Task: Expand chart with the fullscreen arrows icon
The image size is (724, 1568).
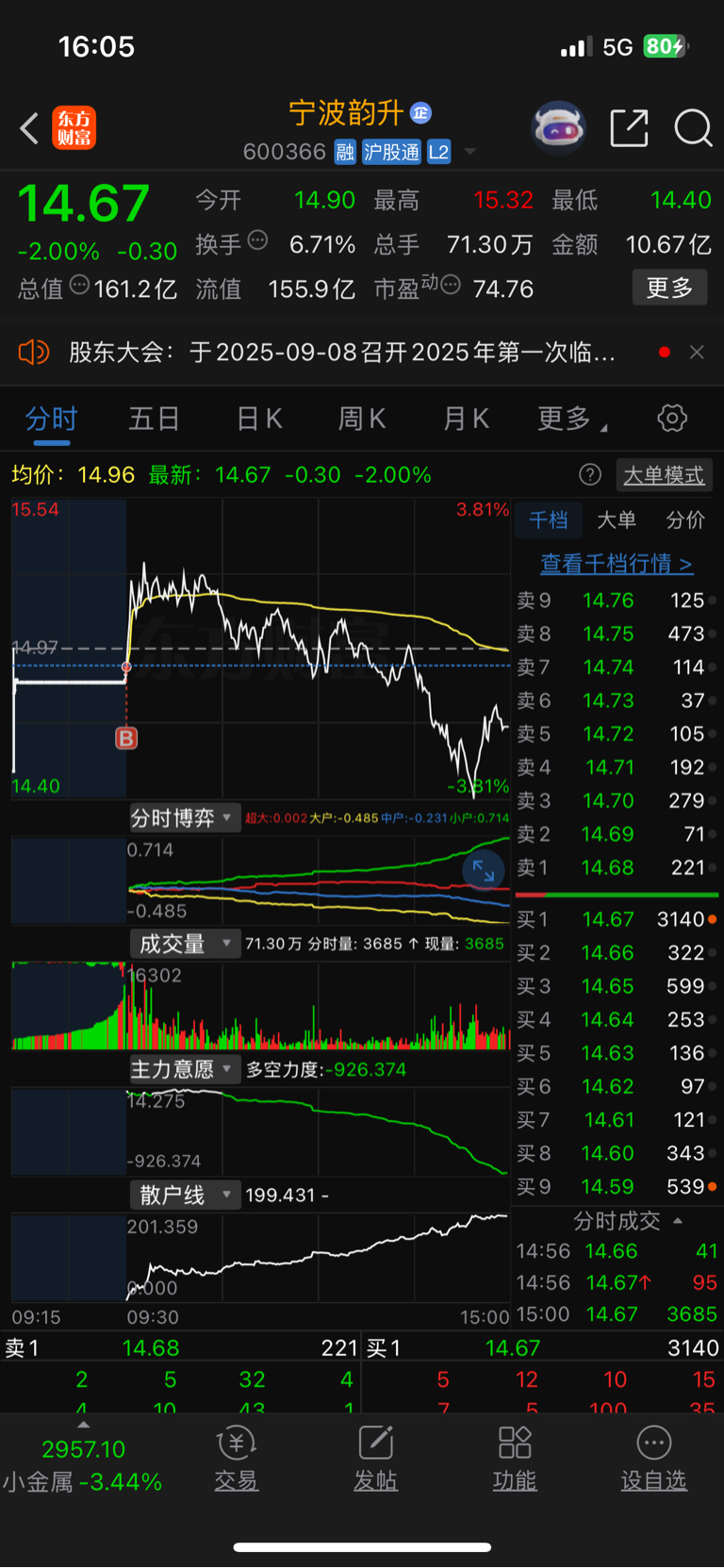Action: 484,870
